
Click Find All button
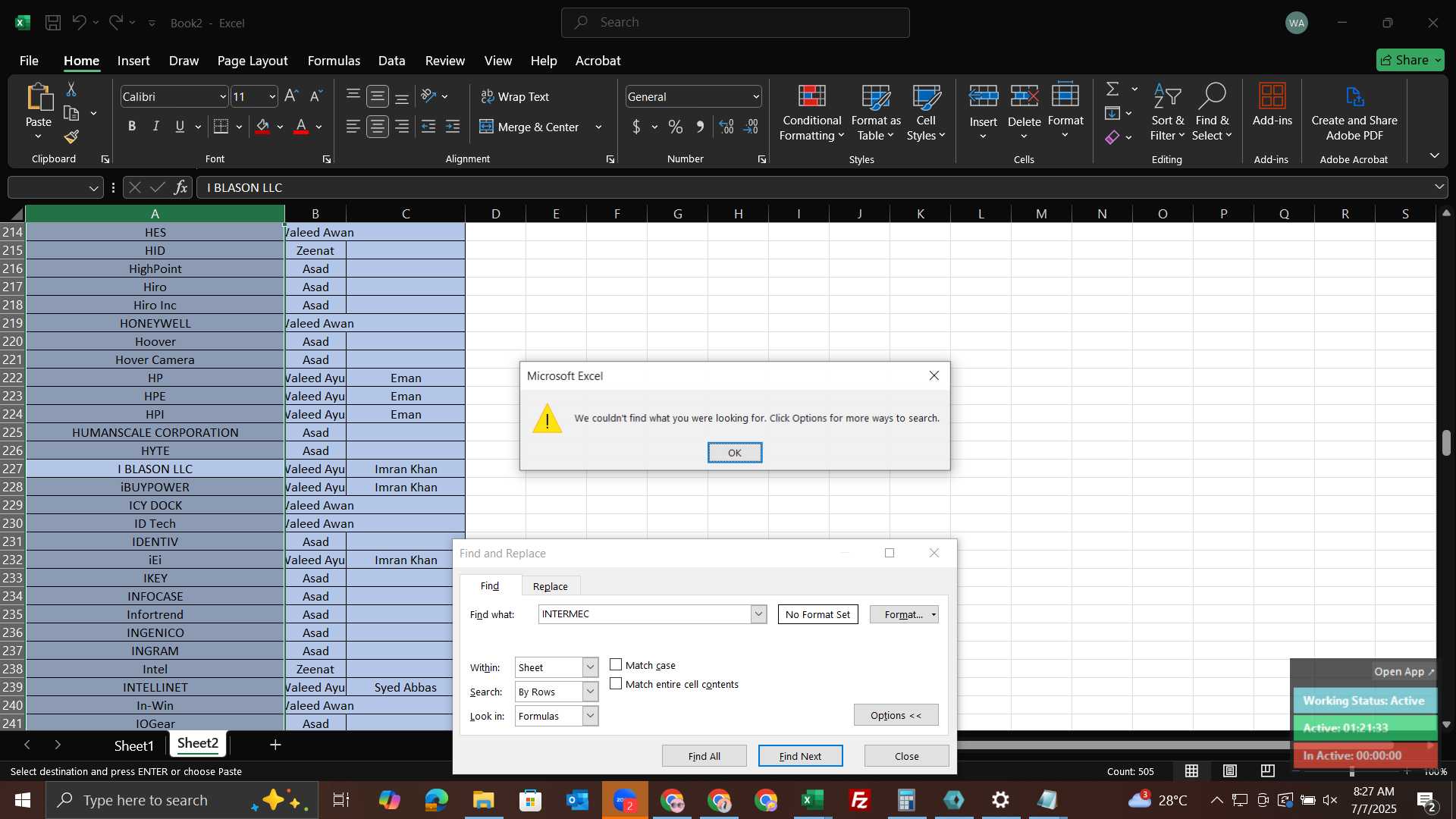(x=704, y=756)
